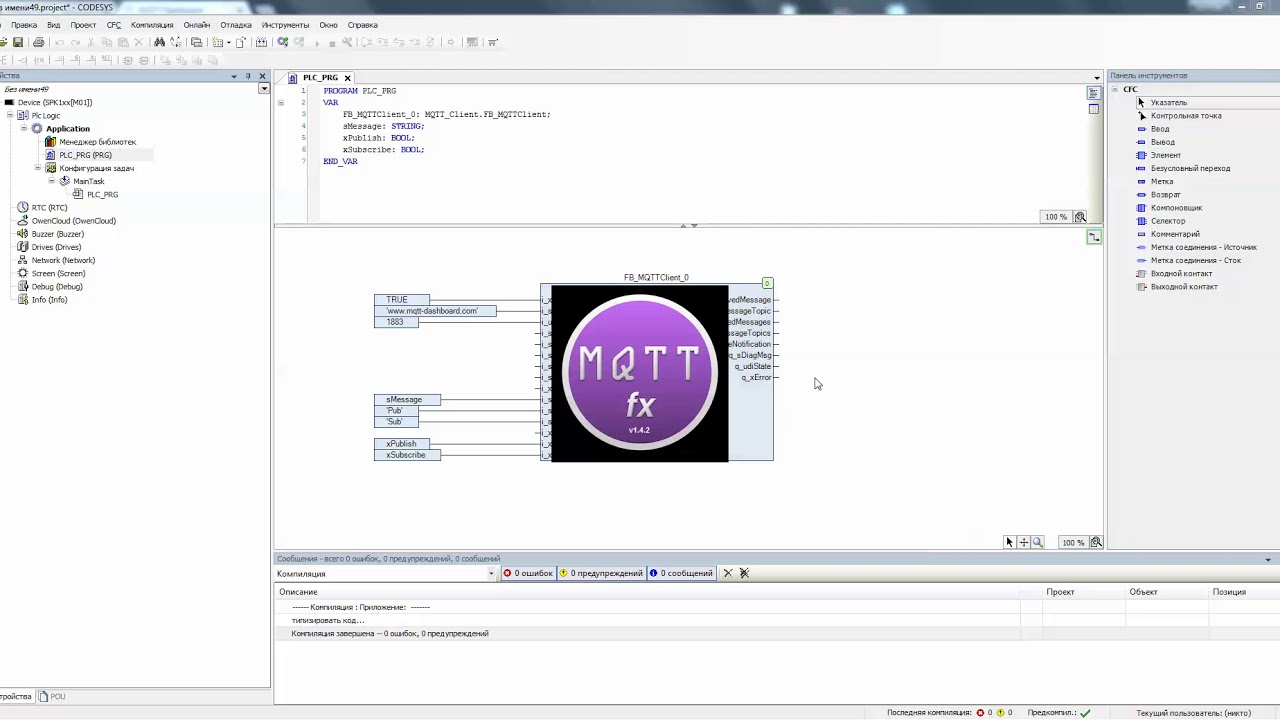Open the Компиляция menu

click(x=152, y=24)
